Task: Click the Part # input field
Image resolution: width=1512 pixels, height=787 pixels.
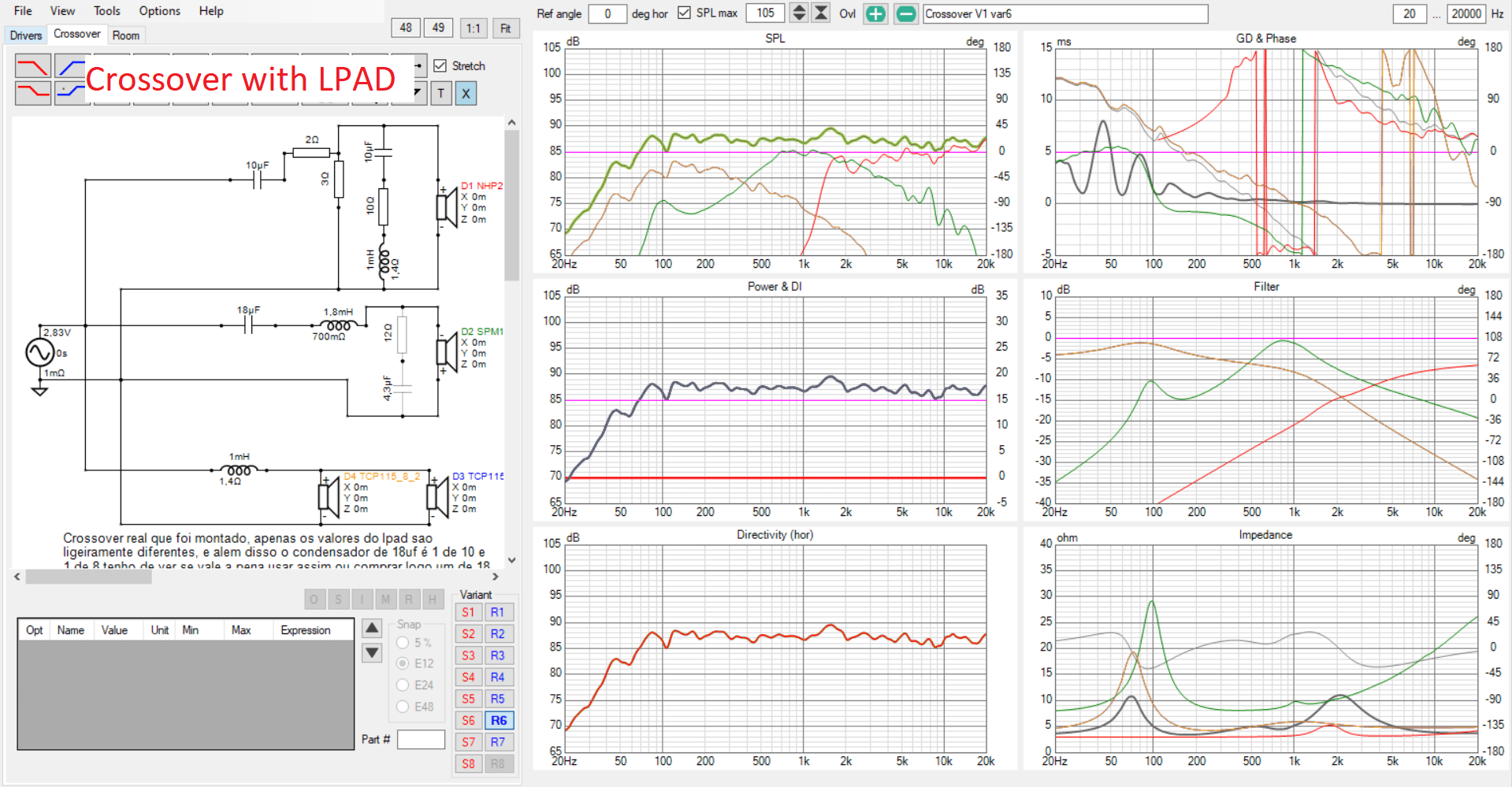Action: 421,739
